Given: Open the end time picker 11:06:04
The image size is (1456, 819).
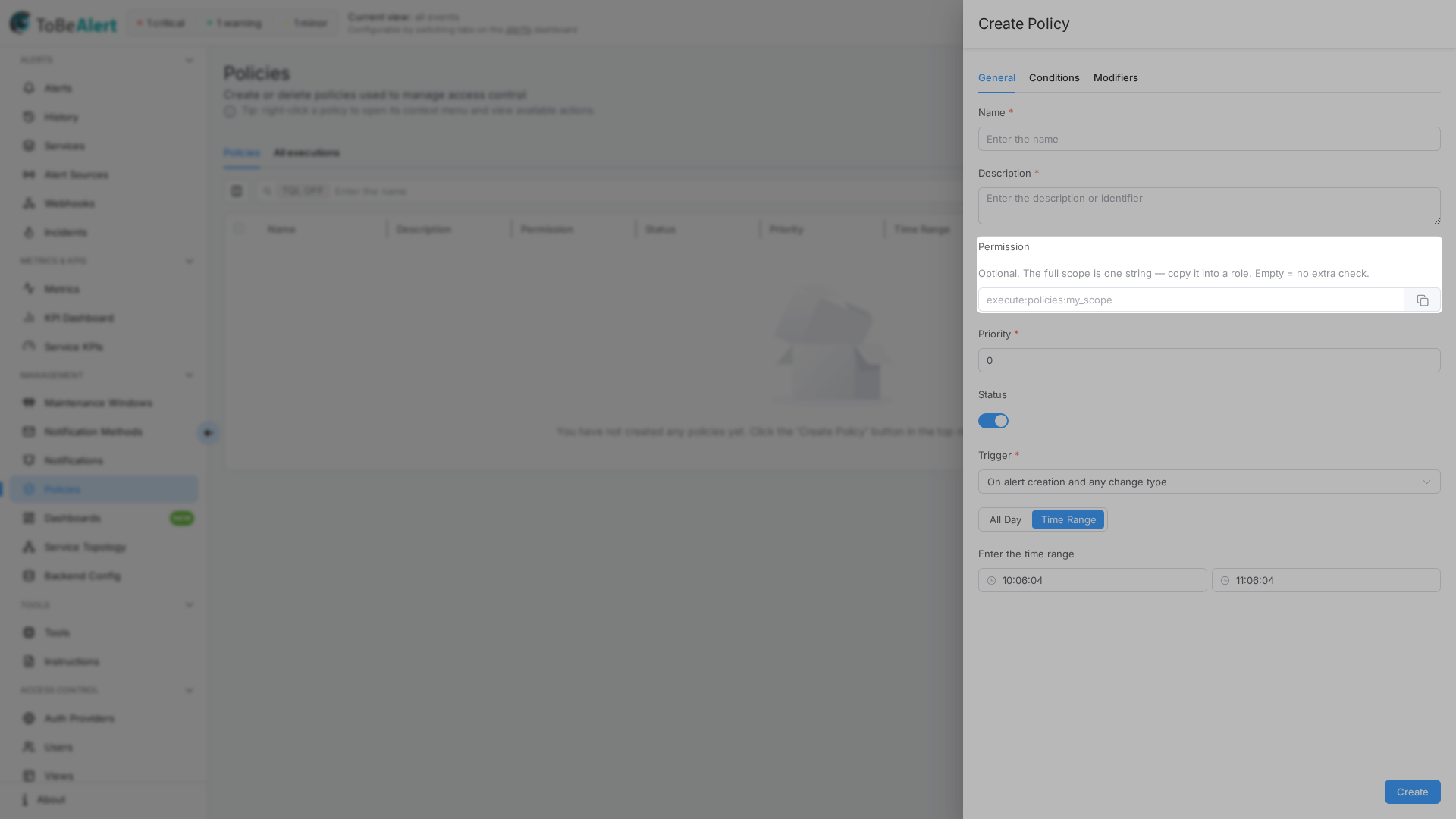Looking at the screenshot, I should pos(1326,580).
